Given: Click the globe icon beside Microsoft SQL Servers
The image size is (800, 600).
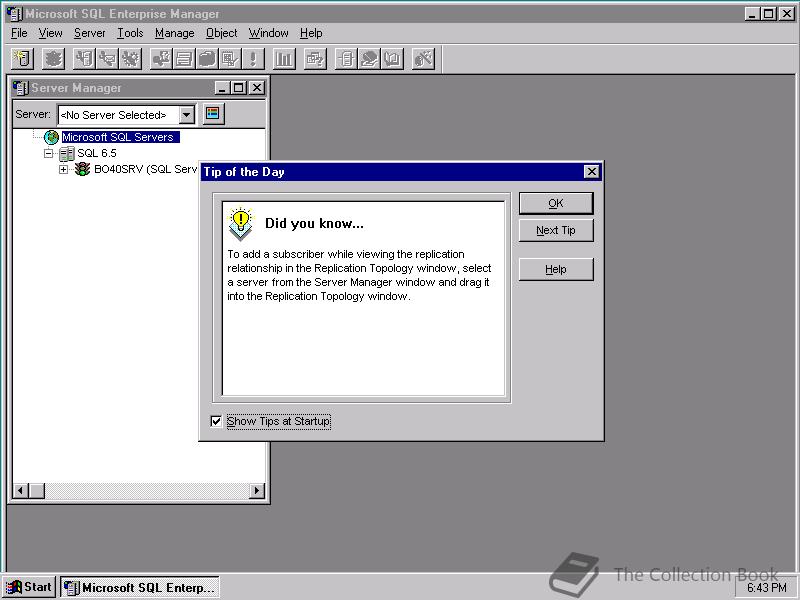Looking at the screenshot, I should 51,137.
